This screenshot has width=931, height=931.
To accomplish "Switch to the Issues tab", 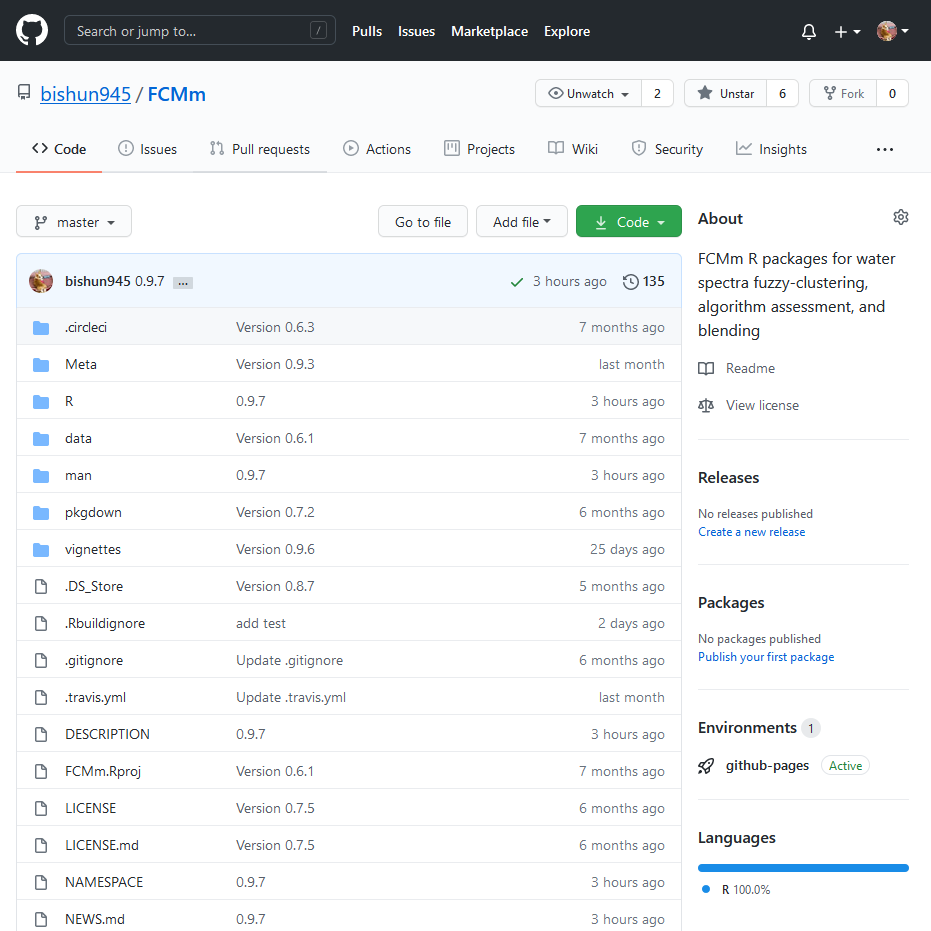I will (x=147, y=148).
